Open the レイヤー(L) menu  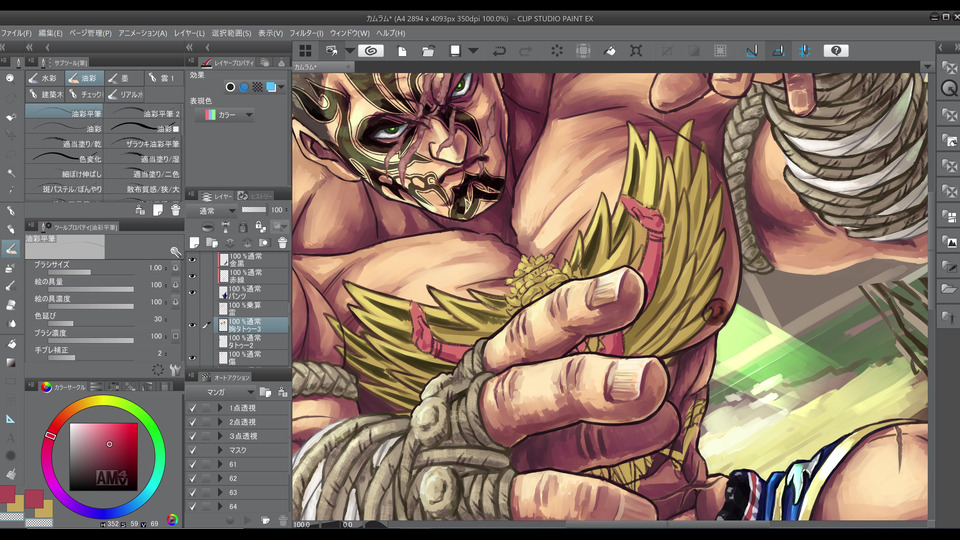click(189, 33)
